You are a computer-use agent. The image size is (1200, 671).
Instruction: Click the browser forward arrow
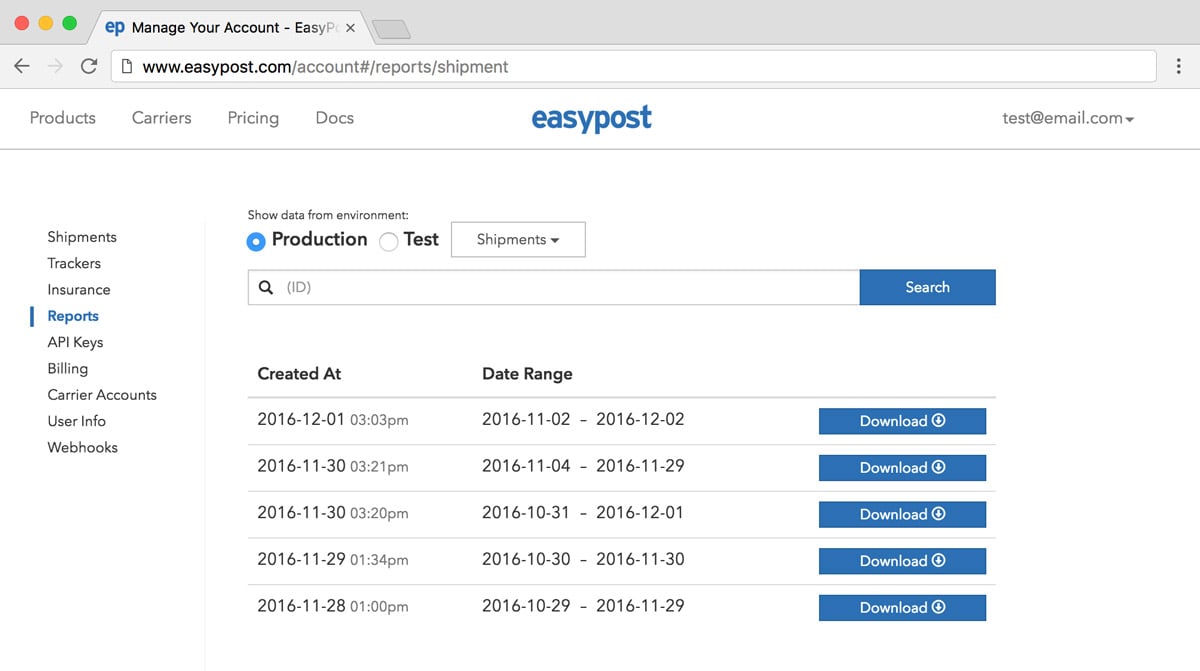coord(55,67)
